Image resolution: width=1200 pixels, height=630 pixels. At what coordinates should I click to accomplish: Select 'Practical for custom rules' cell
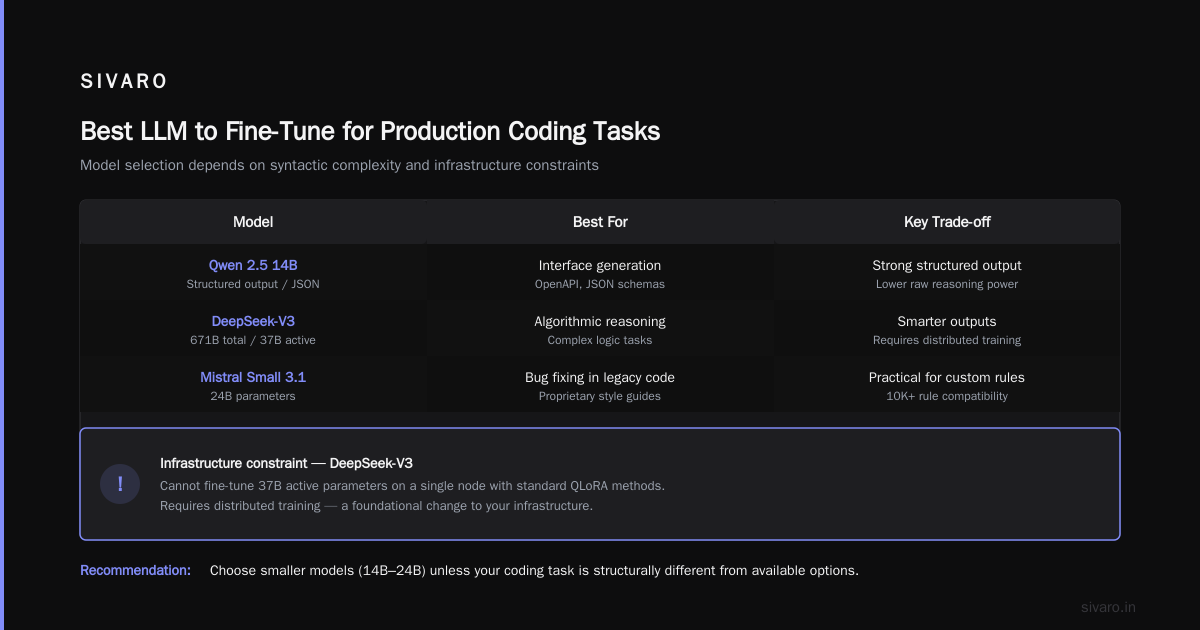click(x=947, y=377)
